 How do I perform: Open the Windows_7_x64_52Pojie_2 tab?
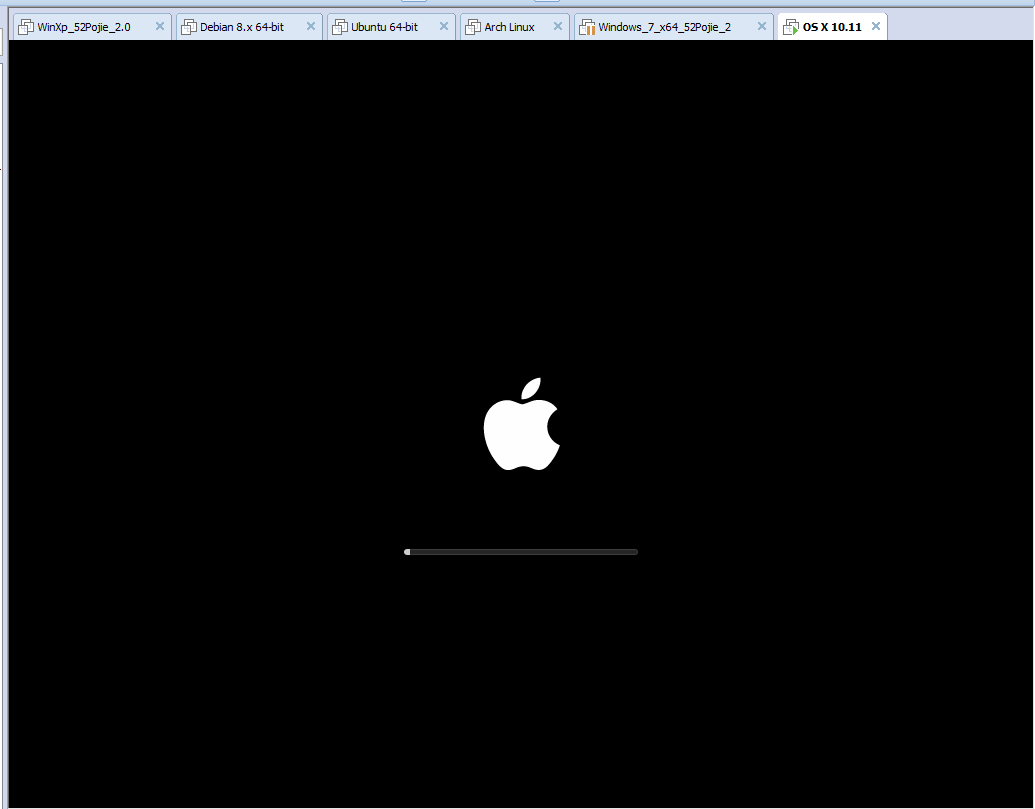pyautogui.click(x=664, y=27)
